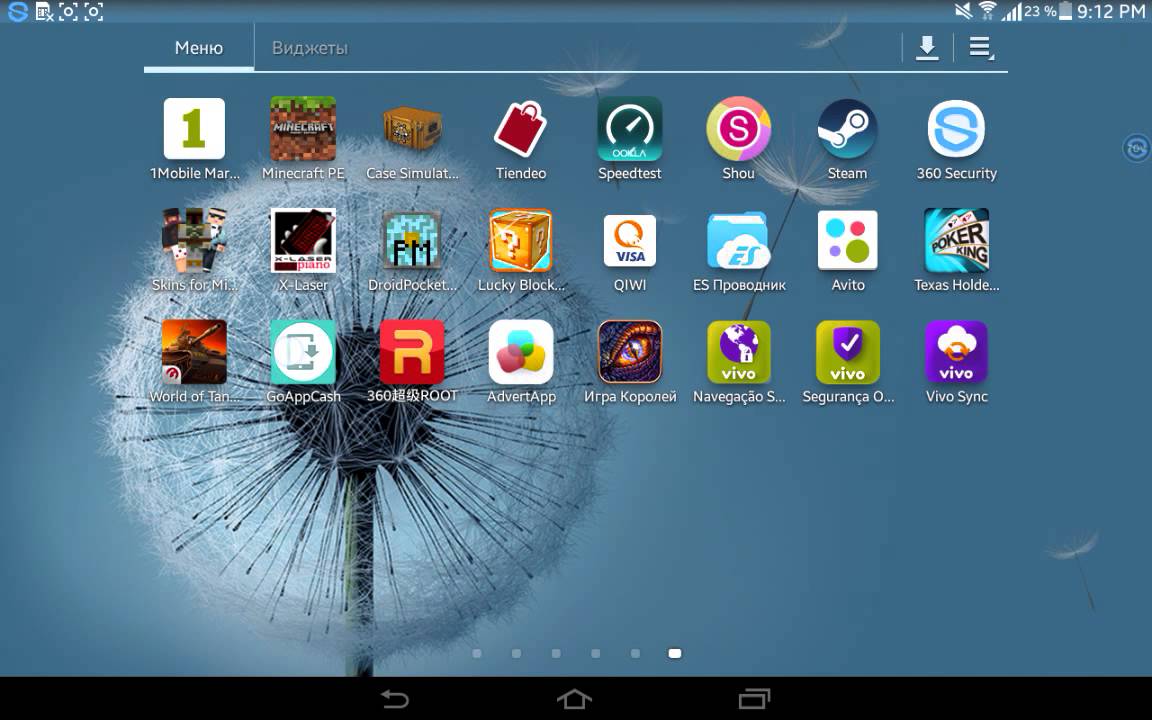This screenshot has width=1152, height=720.
Task: Go to the fifth app drawer page dot
Action: 636,653
